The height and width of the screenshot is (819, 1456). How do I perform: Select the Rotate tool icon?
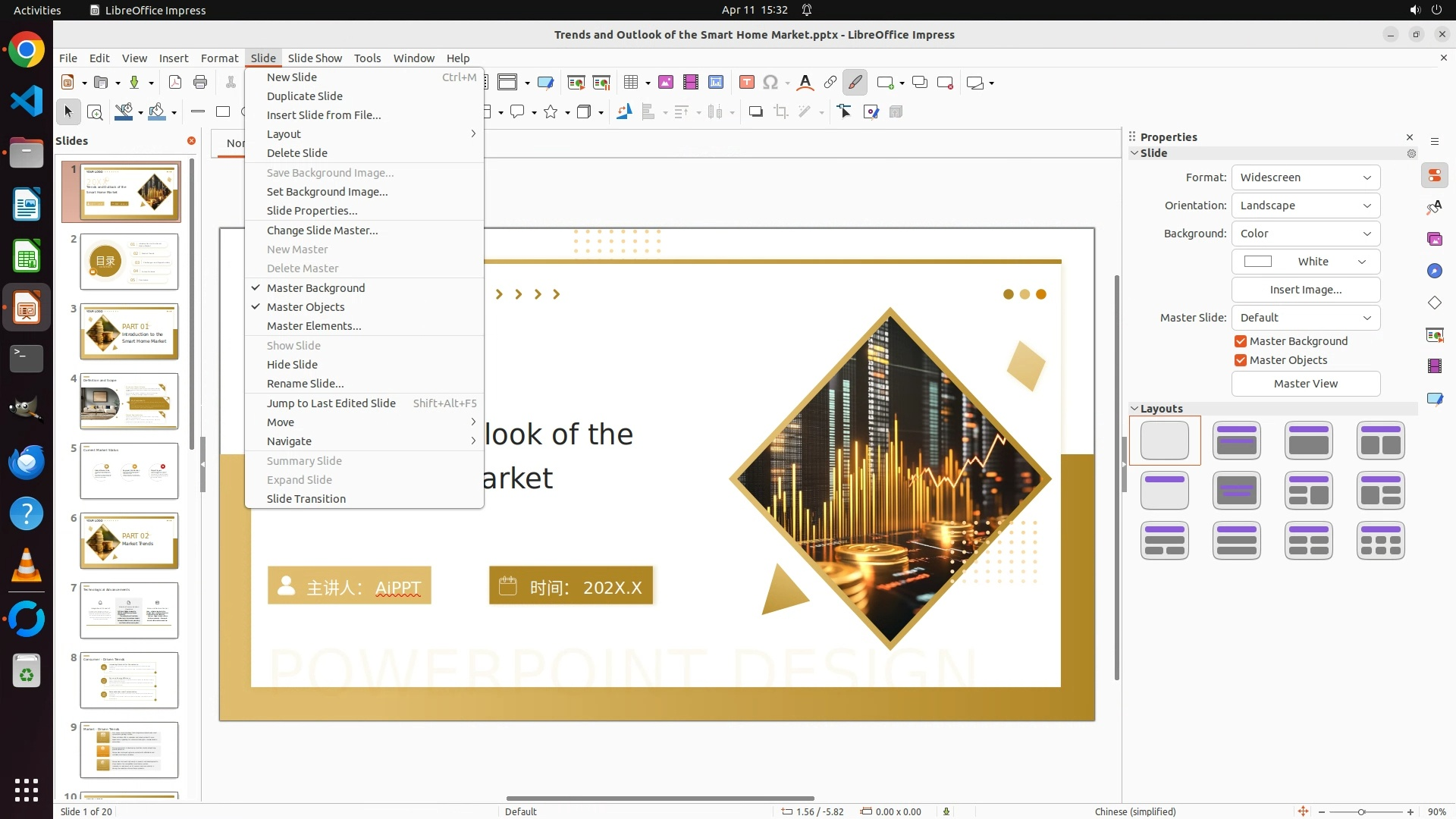click(x=623, y=112)
